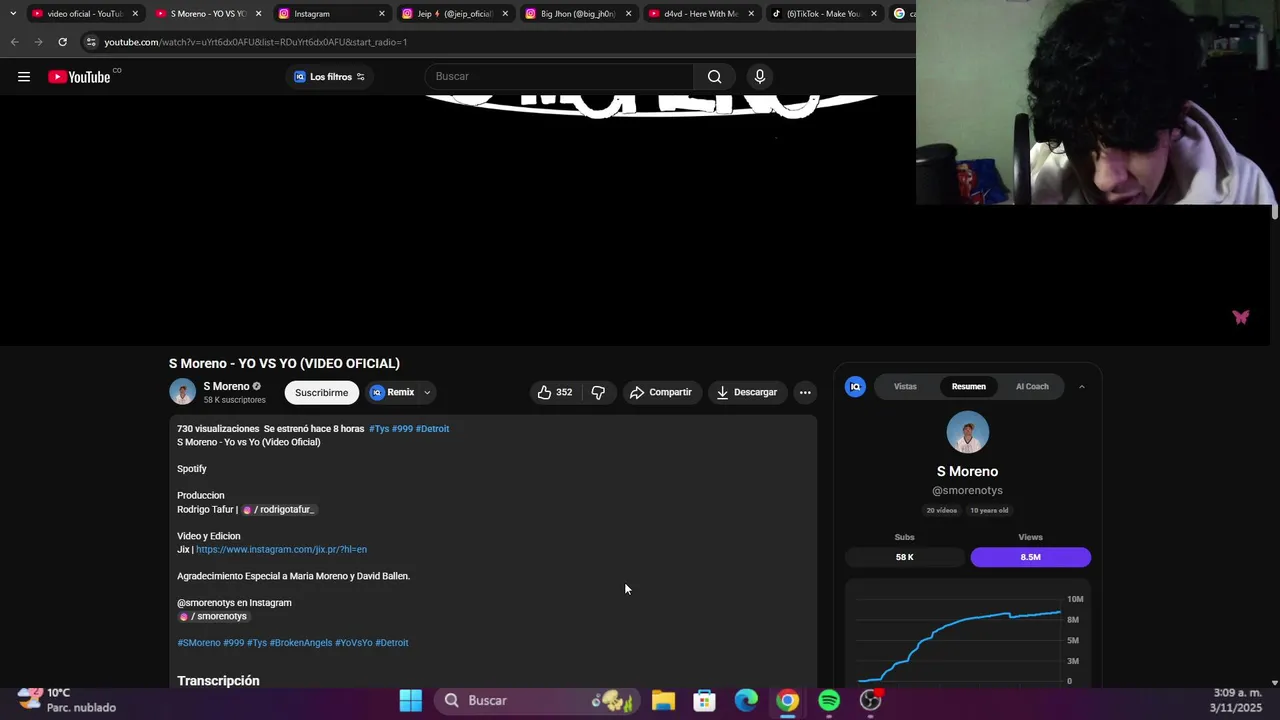
Task: Click the @smorenotys handle
Action: (x=967, y=490)
